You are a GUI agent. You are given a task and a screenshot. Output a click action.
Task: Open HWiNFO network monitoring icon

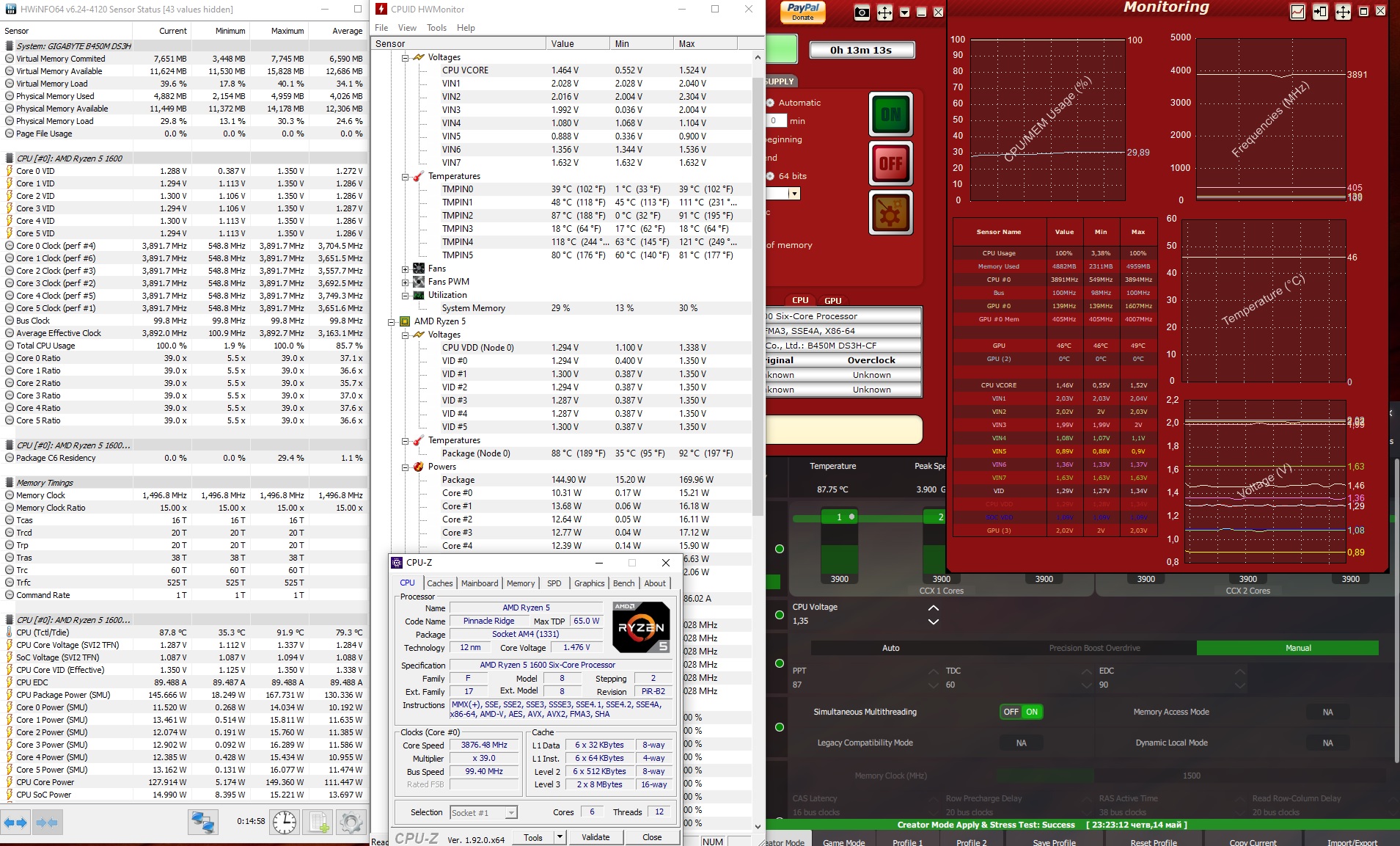[203, 822]
